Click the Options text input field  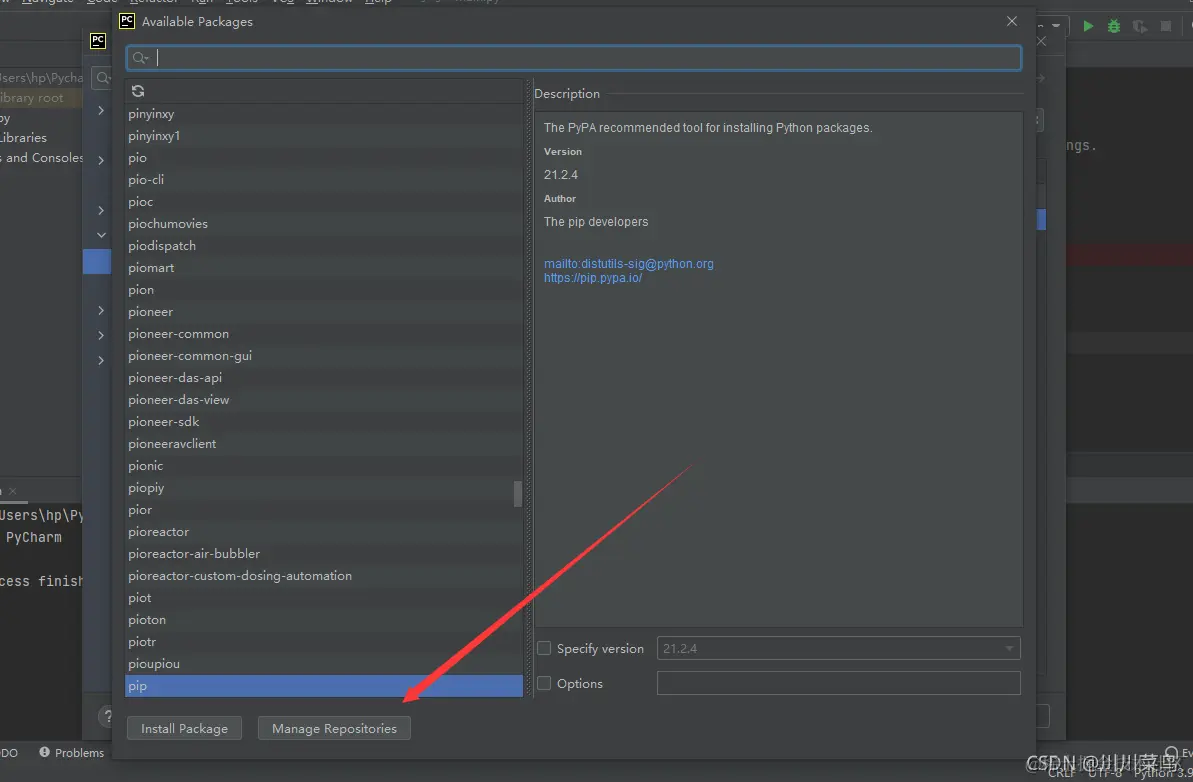(838, 683)
